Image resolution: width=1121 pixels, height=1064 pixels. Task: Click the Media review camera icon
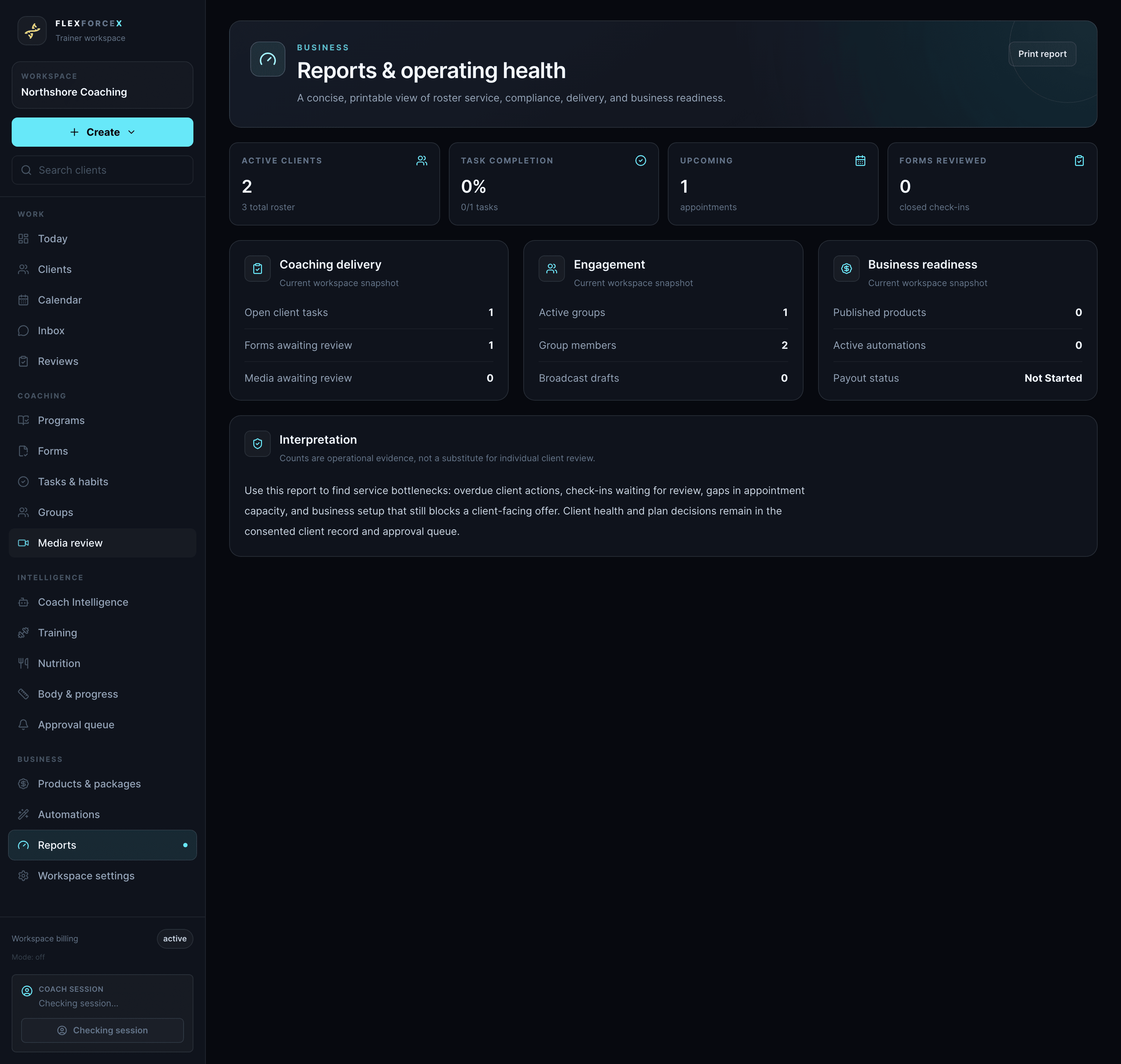23,543
